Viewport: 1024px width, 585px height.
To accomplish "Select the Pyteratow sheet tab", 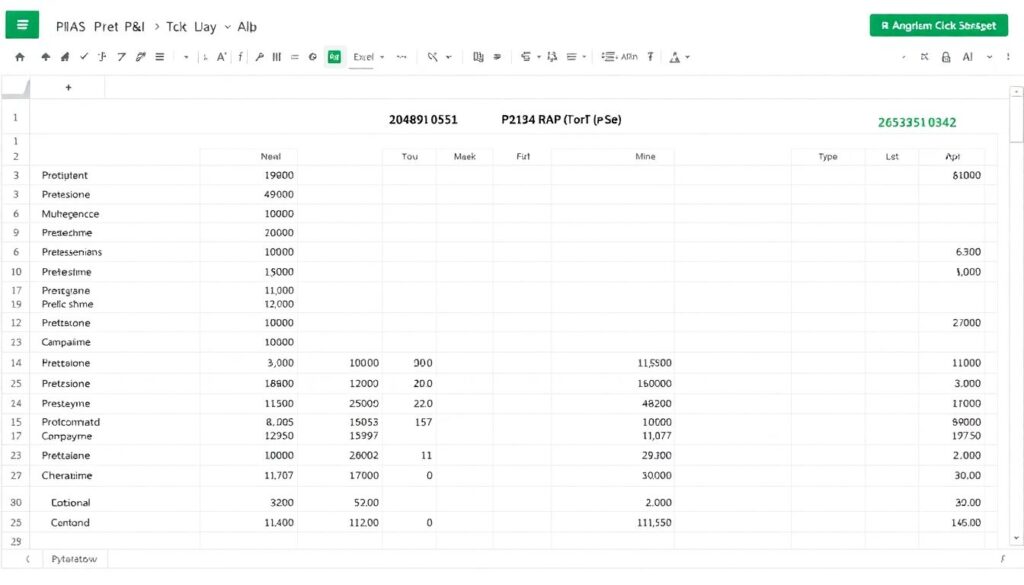I will [74, 559].
